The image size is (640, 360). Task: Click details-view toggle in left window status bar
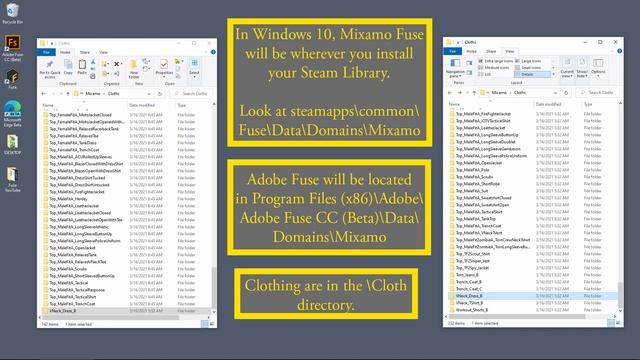point(204,324)
